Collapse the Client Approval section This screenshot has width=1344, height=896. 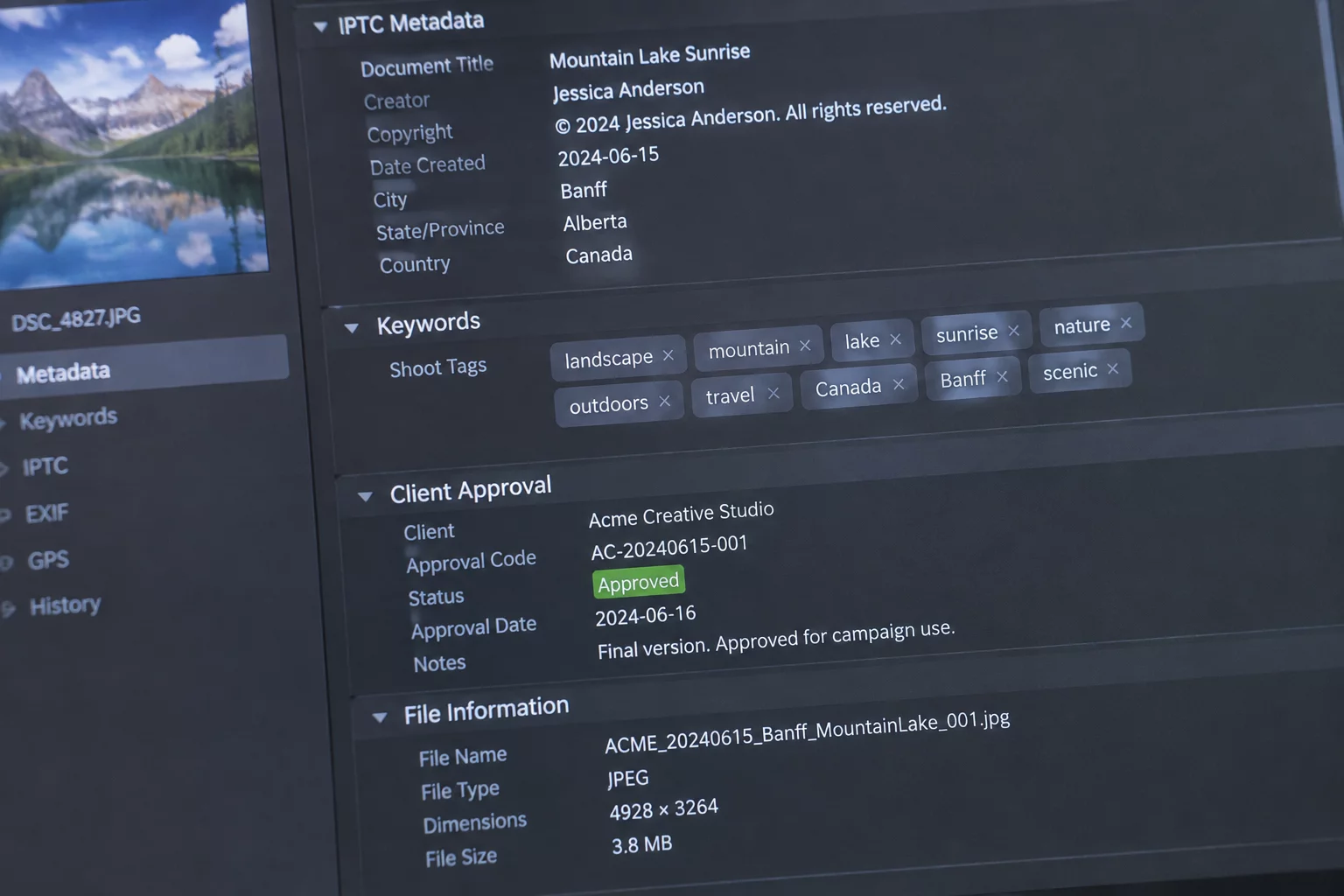pyautogui.click(x=365, y=496)
